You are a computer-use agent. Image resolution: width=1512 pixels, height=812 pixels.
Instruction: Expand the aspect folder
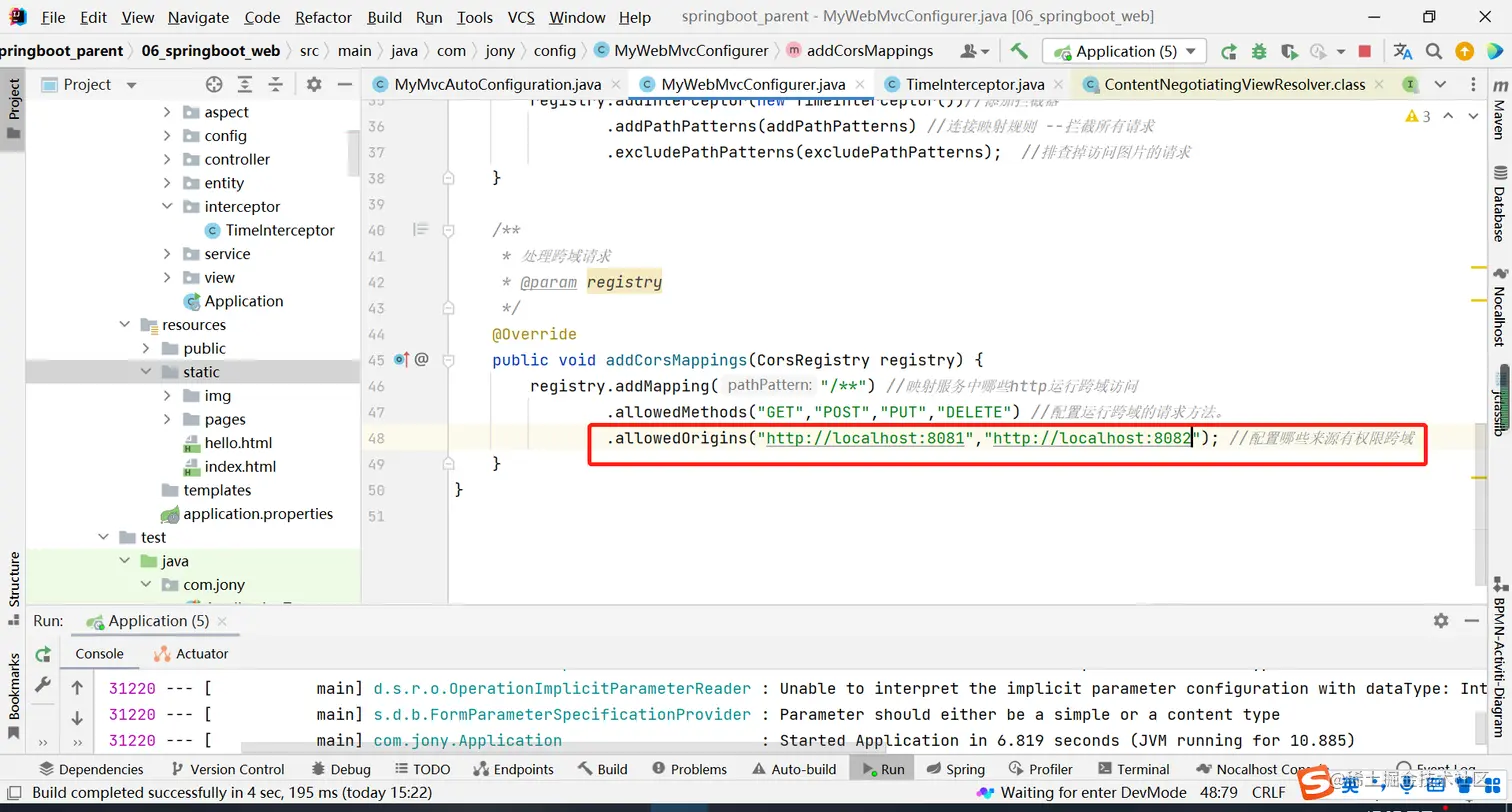click(x=167, y=112)
